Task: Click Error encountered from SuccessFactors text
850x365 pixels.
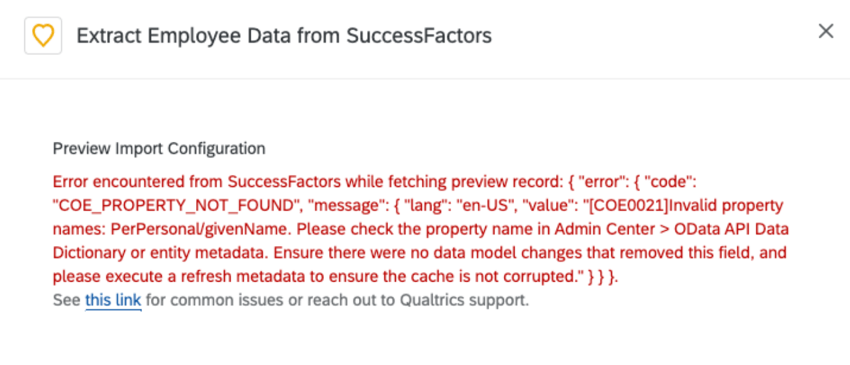Action: tap(197, 181)
